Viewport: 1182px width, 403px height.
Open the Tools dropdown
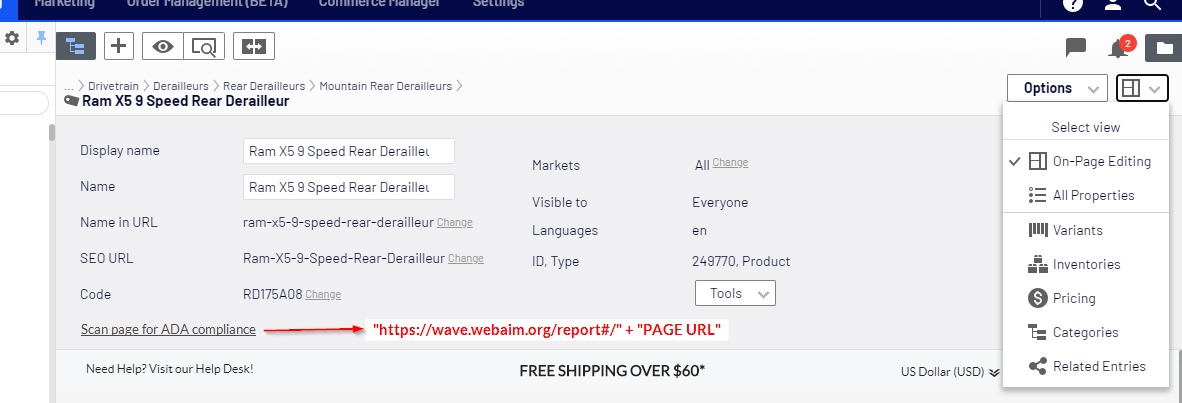(x=735, y=293)
